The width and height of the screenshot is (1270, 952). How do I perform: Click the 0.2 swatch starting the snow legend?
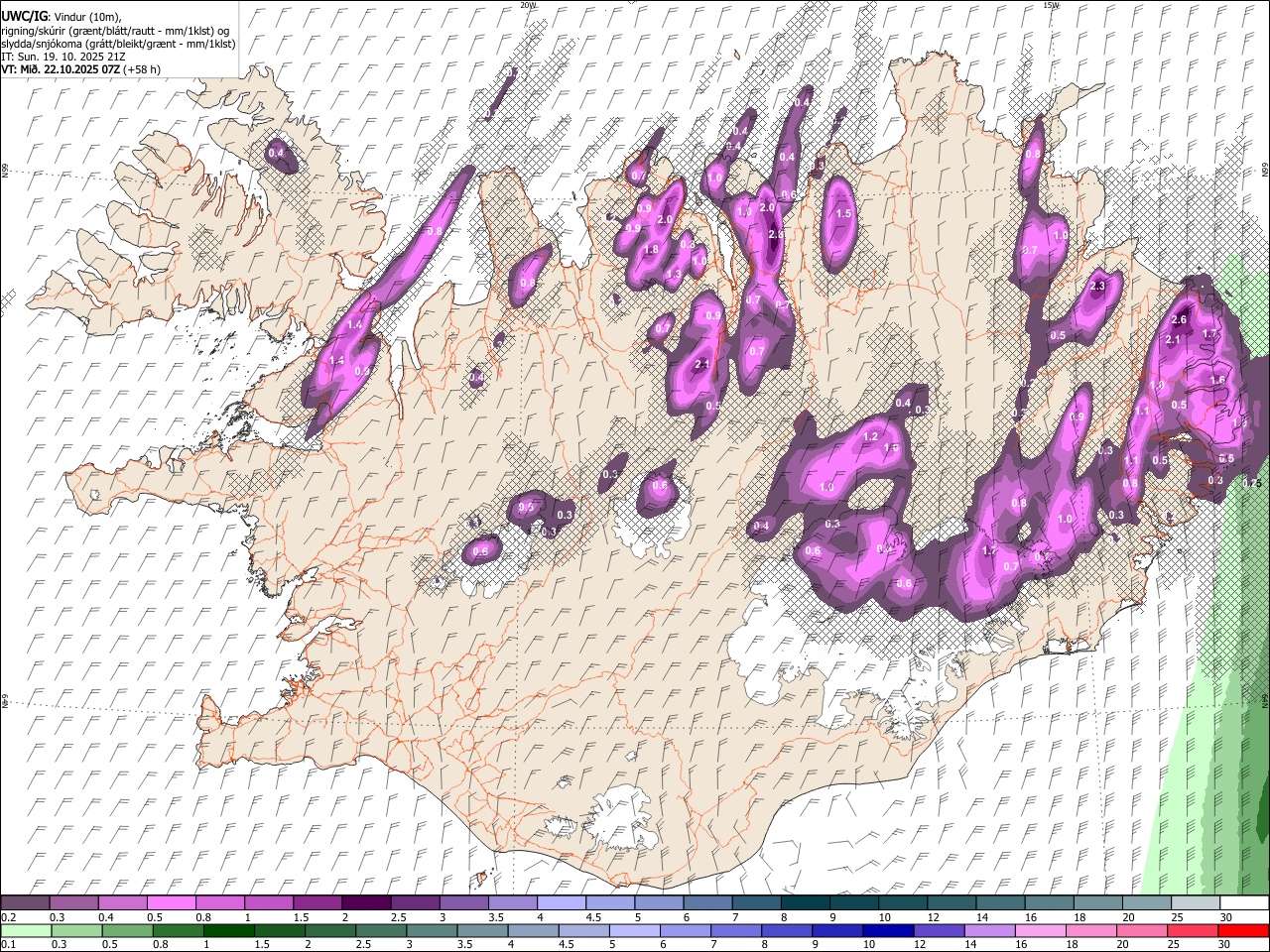coord(25,902)
